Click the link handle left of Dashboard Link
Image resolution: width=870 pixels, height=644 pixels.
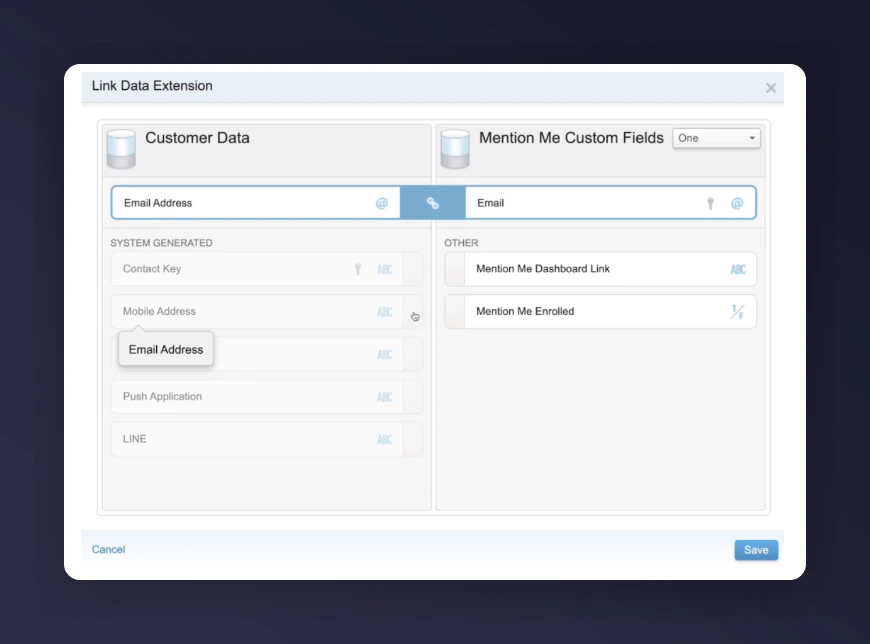[455, 269]
